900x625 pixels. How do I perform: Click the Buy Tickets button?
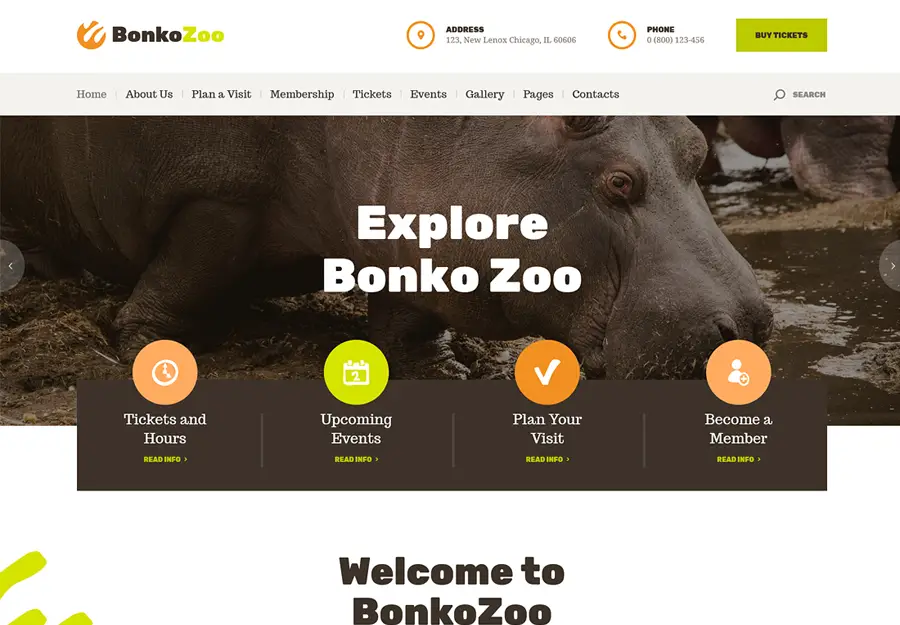[x=781, y=35]
